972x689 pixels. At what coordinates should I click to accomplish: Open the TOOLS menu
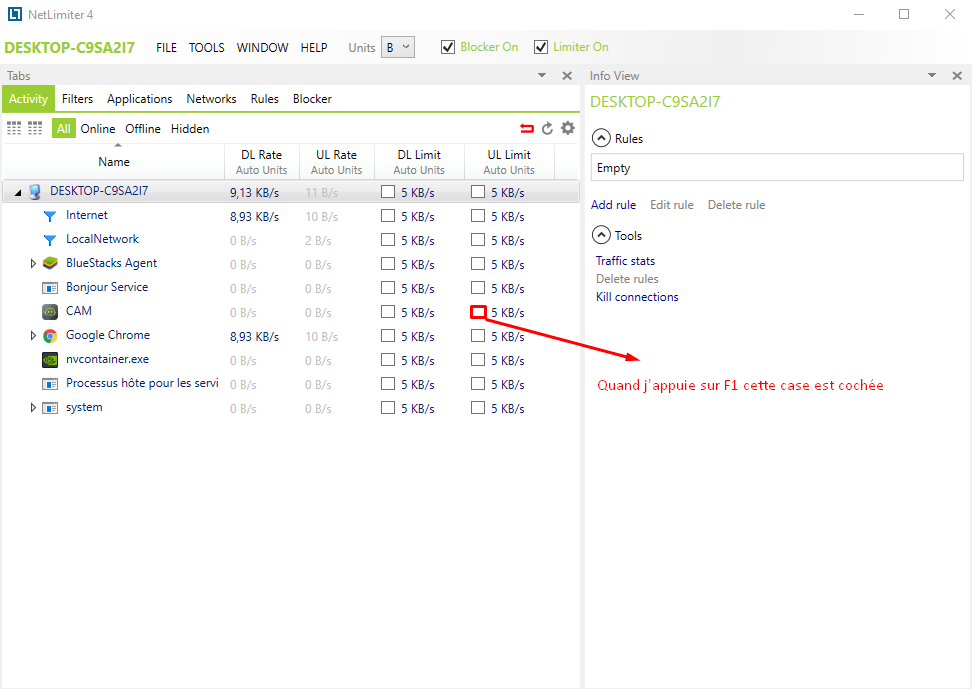click(206, 48)
